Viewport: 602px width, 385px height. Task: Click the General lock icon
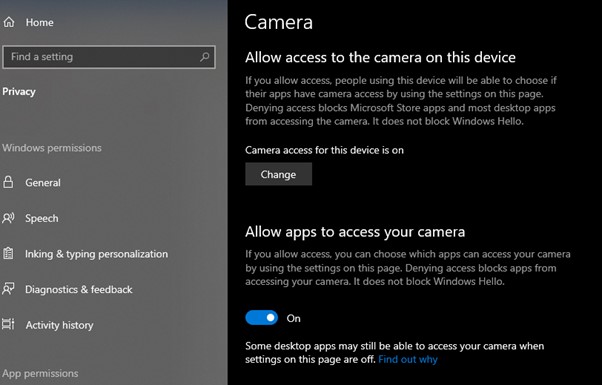point(8,182)
